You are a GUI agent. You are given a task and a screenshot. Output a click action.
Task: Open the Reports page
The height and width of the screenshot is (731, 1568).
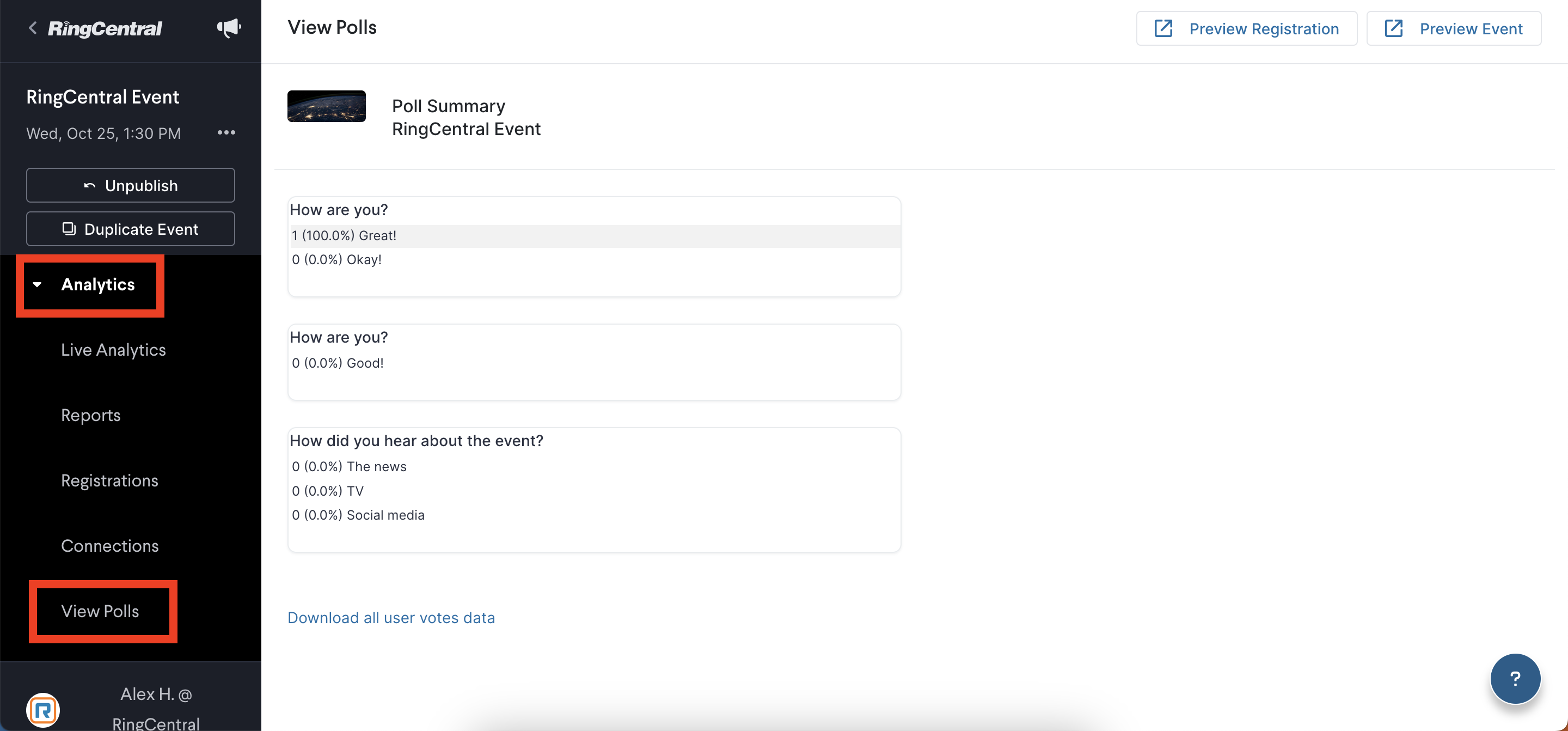point(91,415)
